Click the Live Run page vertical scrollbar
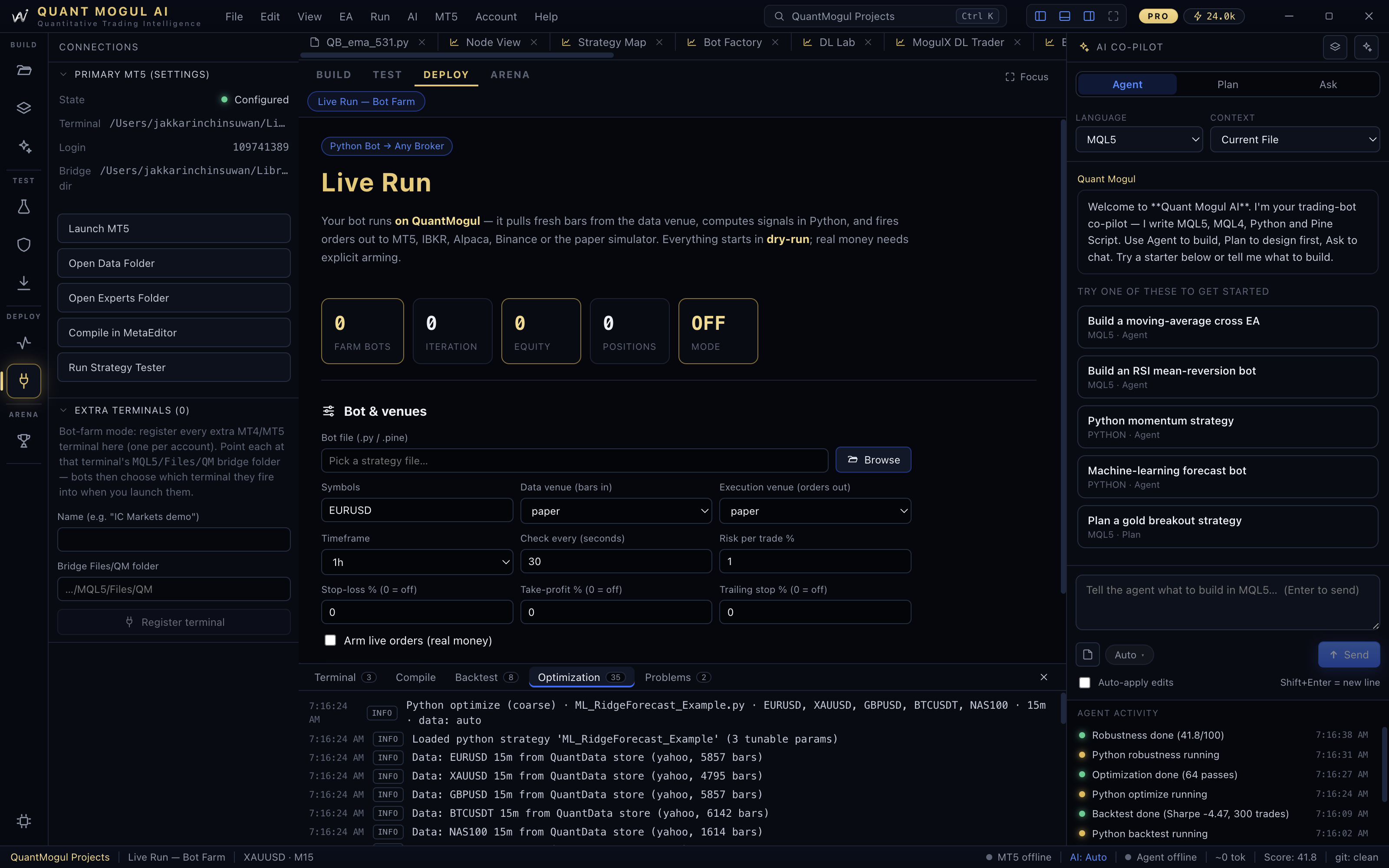This screenshot has width=1389, height=868. [1063, 356]
